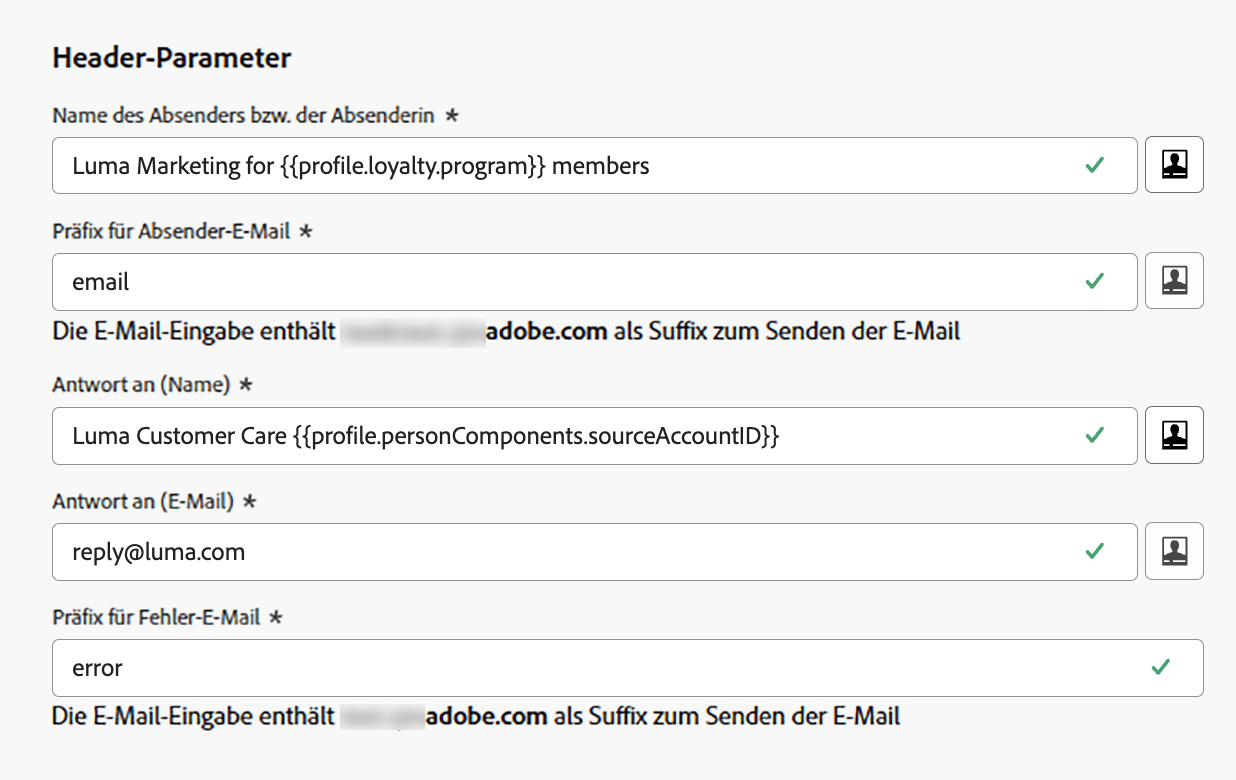Click the validation checkmark in the sender email prefix field
Image resolution: width=1236 pixels, height=780 pixels.
point(1095,281)
